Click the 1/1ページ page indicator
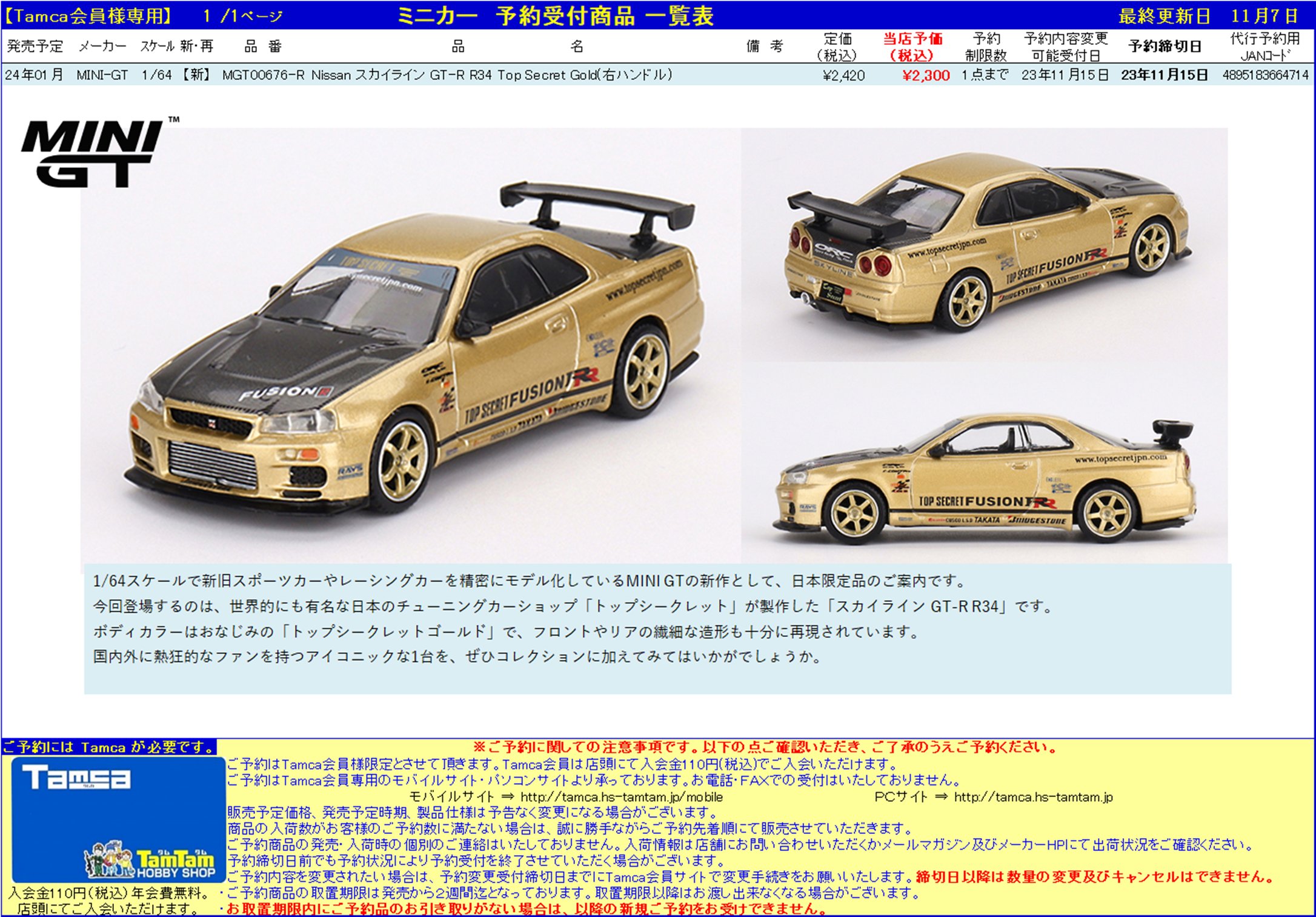1316x917 pixels. pos(243,16)
